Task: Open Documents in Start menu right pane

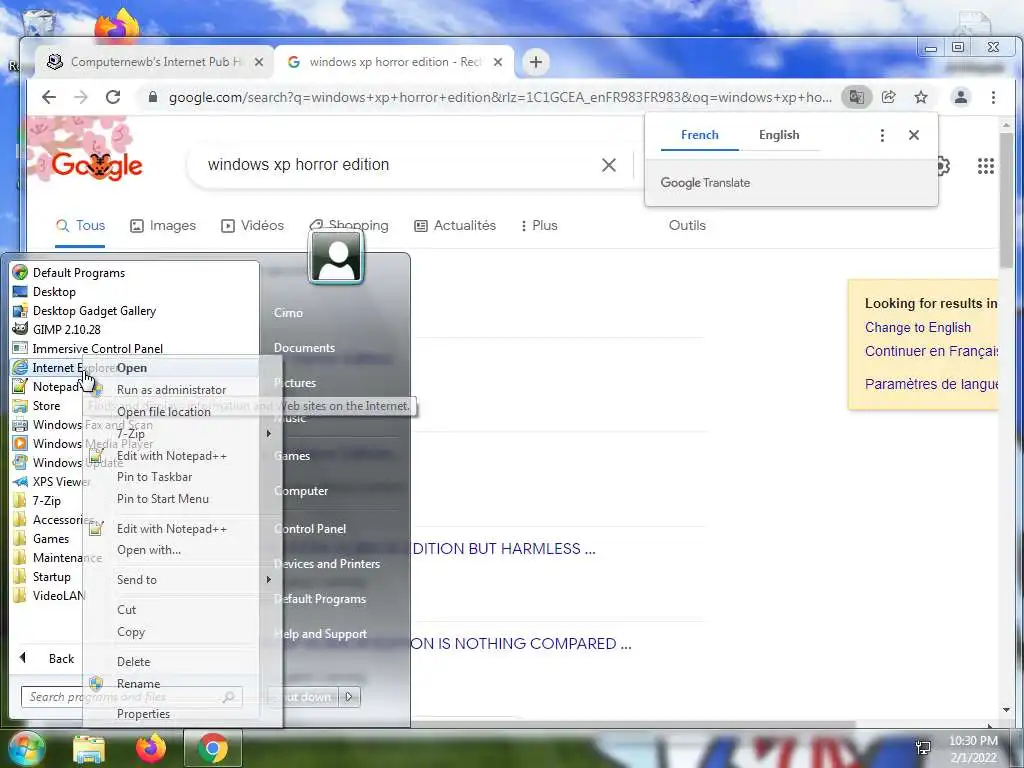Action: pos(304,348)
